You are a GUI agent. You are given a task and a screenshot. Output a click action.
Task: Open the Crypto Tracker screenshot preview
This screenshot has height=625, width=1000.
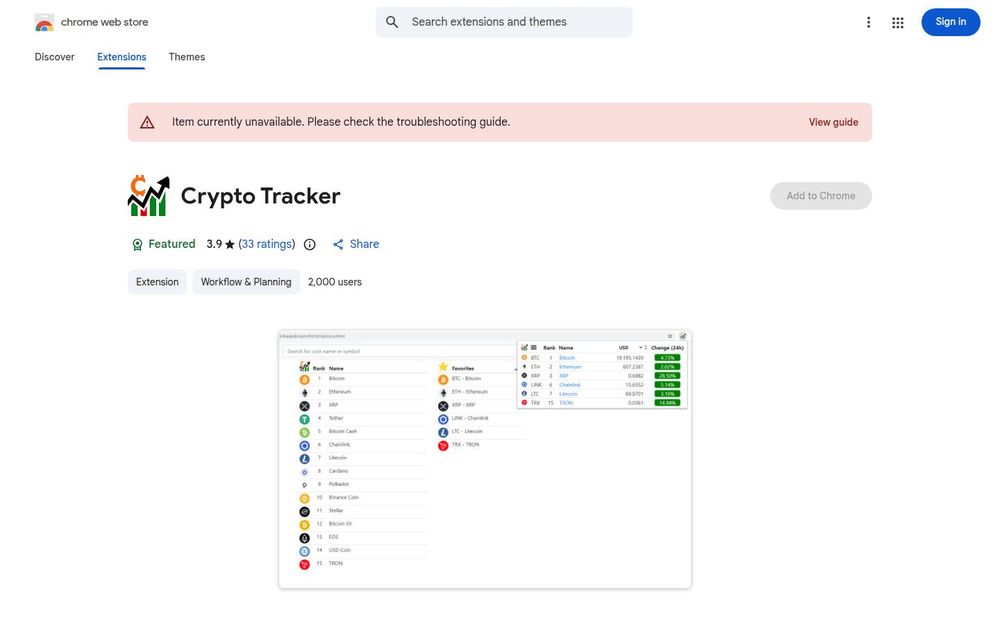coord(485,459)
